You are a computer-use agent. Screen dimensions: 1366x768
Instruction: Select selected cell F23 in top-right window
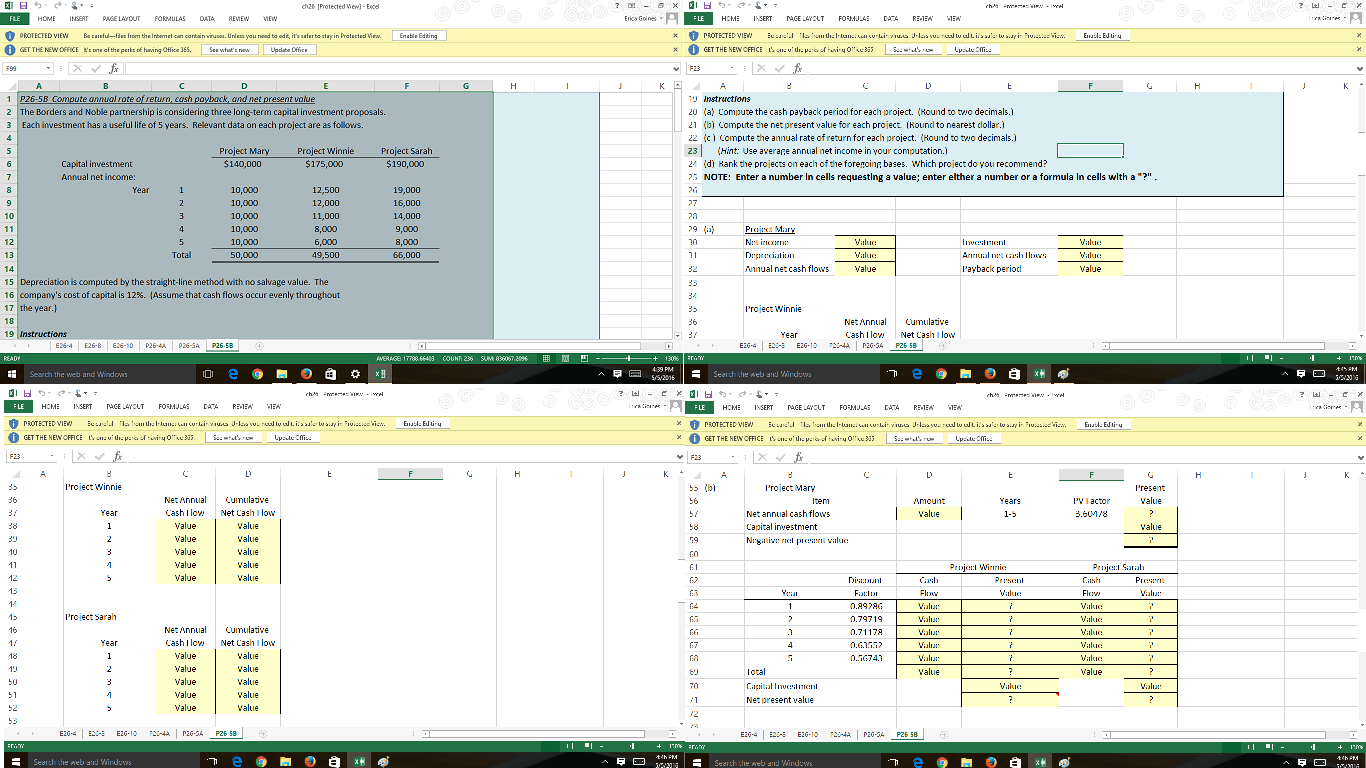tap(1091, 150)
